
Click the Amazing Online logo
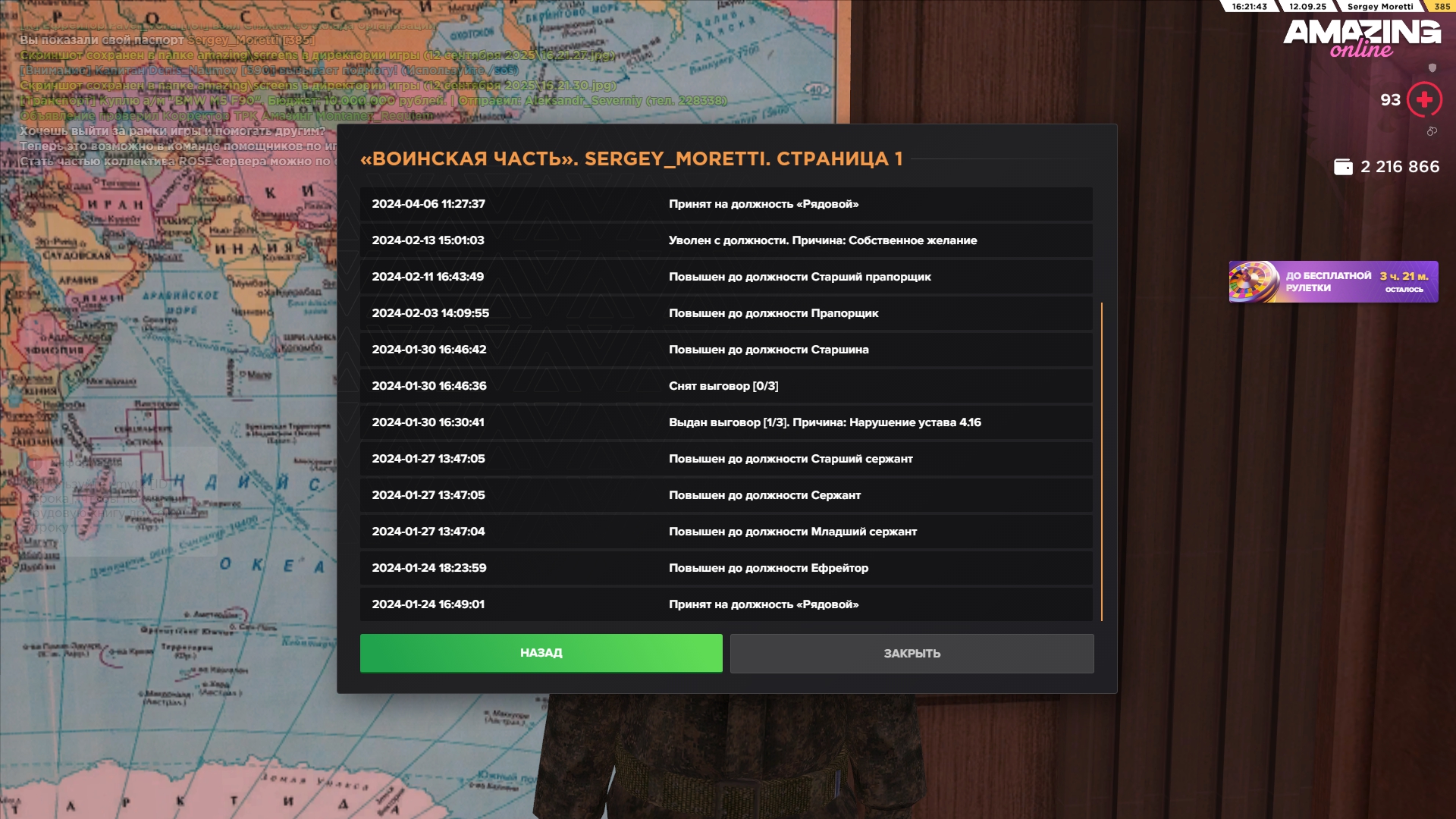[x=1362, y=38]
